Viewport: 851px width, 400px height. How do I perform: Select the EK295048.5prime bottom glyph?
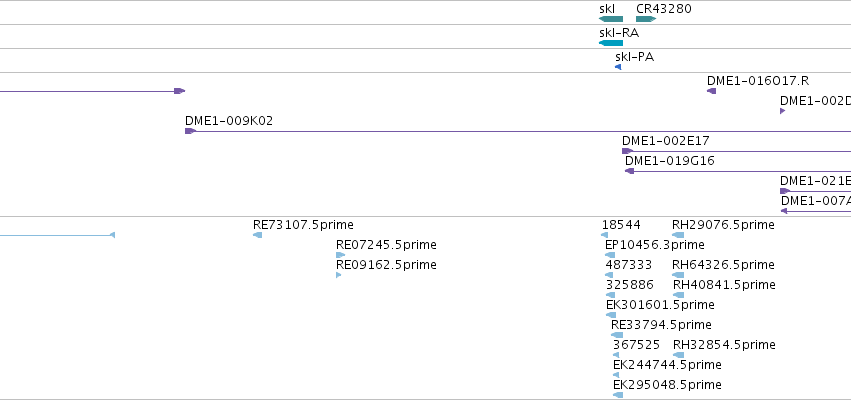click(x=618, y=395)
